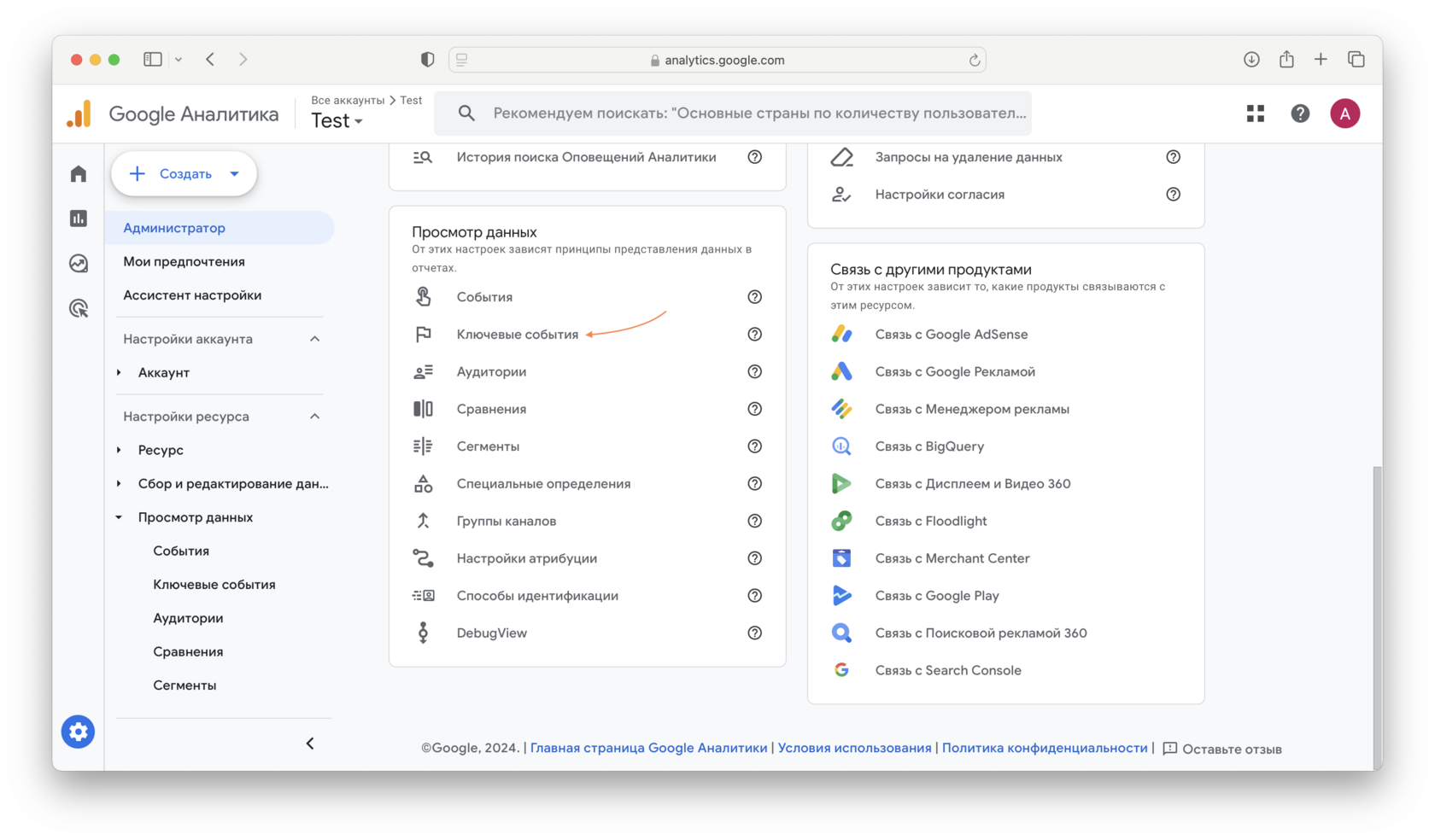
Task: Reload the page in address bar
Action: [974, 60]
